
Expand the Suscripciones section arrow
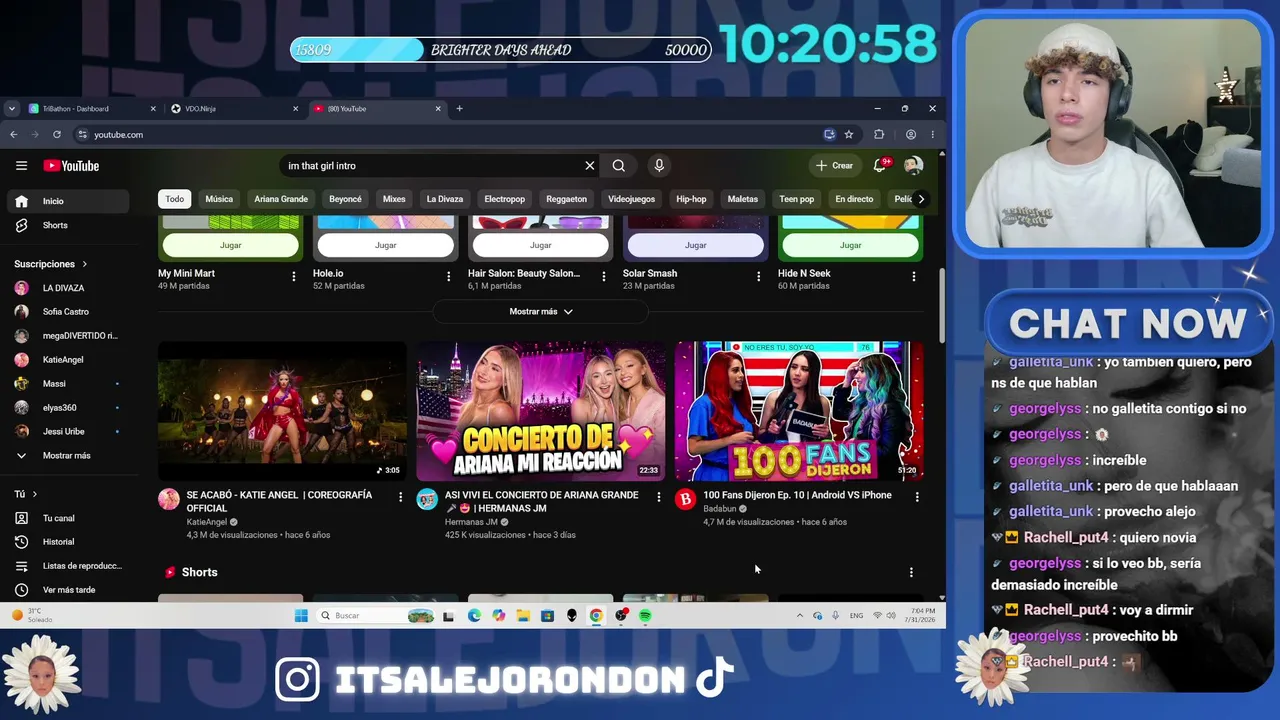(x=84, y=264)
